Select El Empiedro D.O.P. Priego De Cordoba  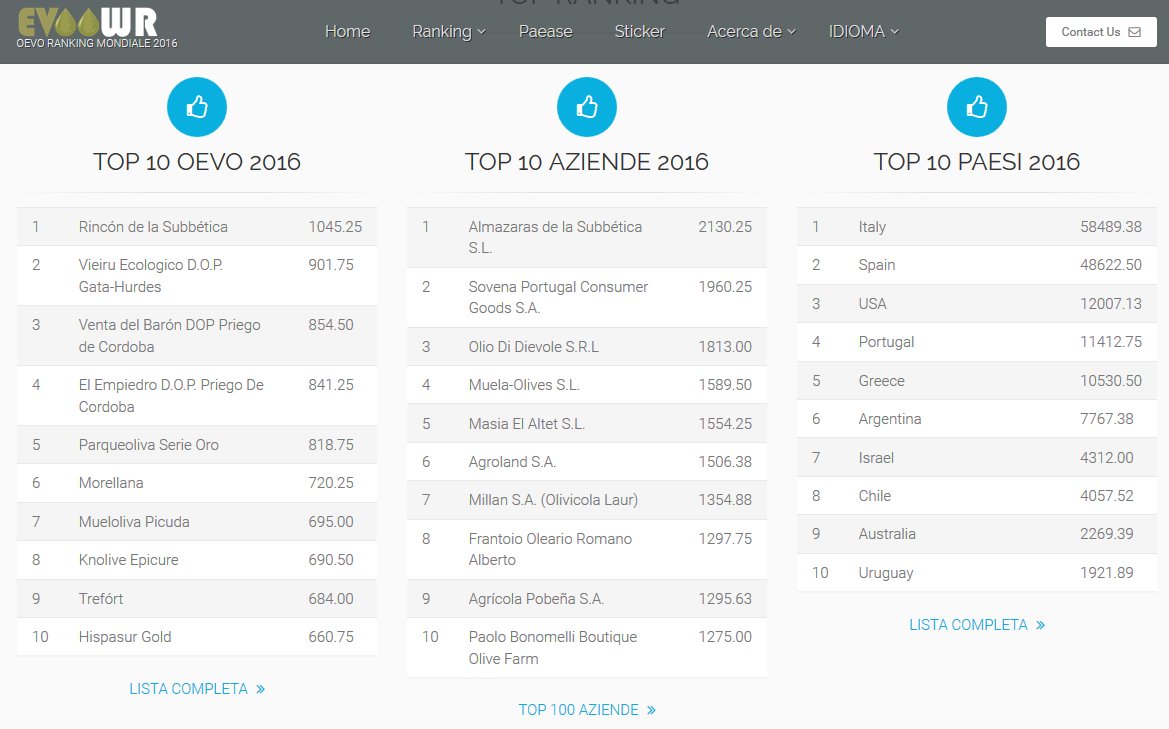(x=197, y=396)
